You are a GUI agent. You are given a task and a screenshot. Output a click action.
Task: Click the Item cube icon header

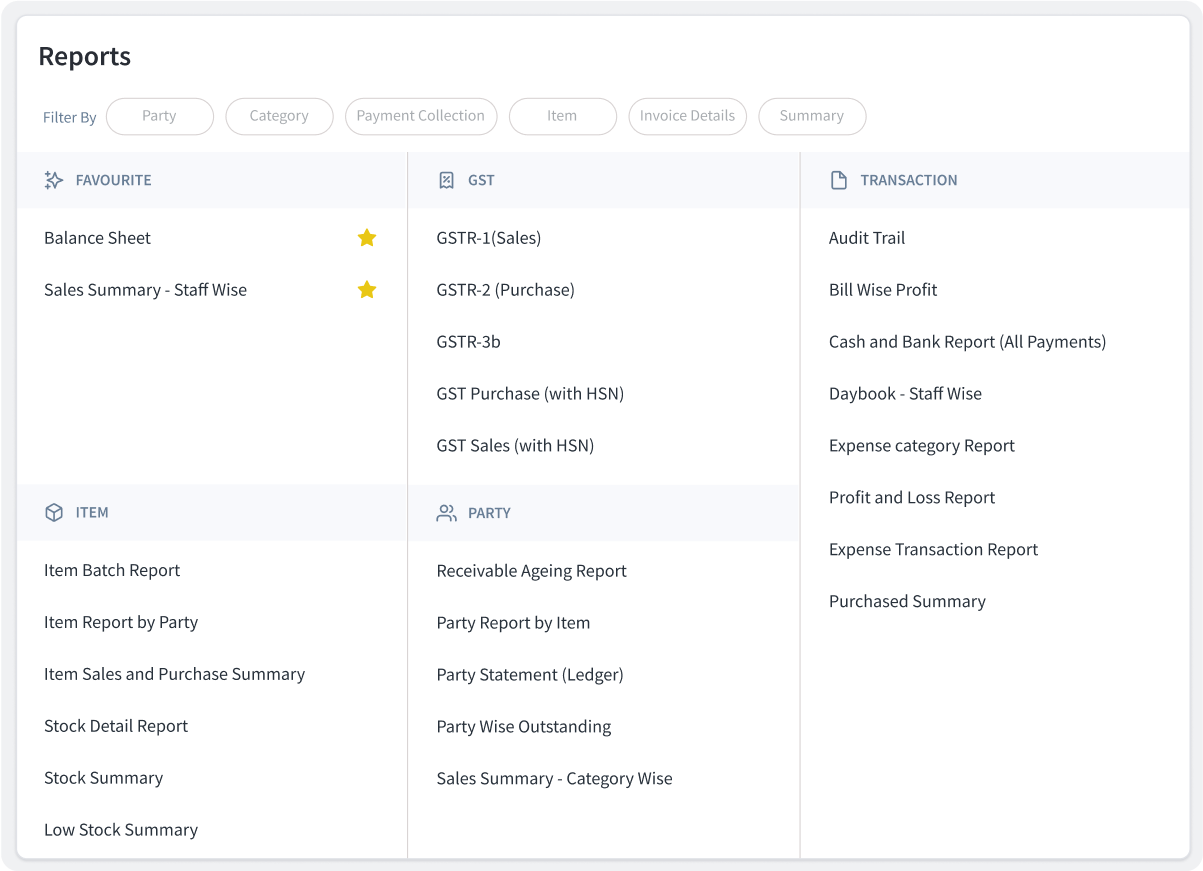[53, 512]
